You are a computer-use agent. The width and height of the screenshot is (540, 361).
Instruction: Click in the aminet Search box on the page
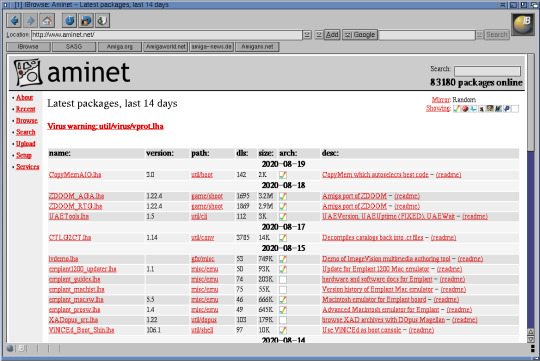[x=487, y=71]
